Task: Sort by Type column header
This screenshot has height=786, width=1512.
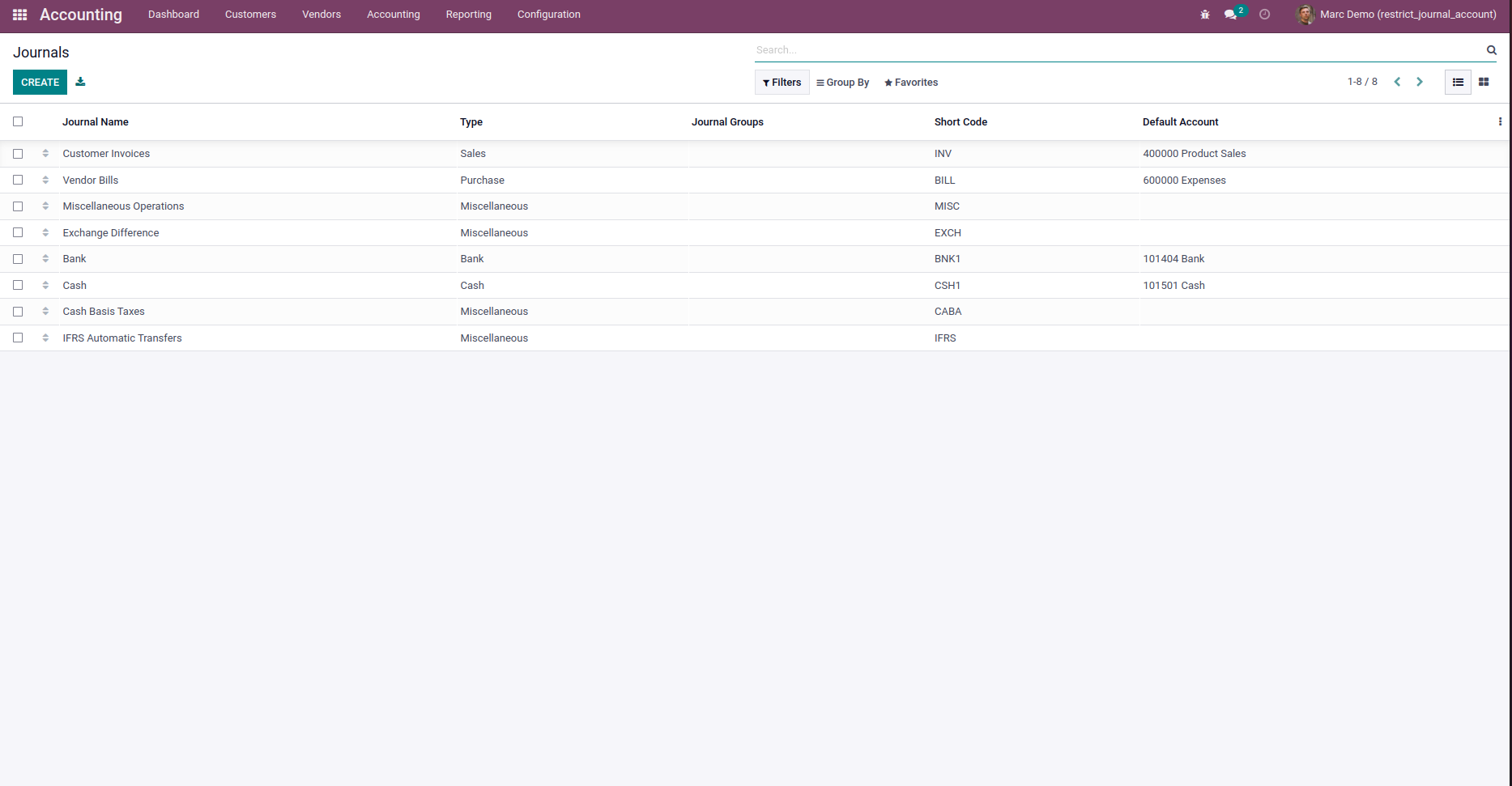Action: [471, 122]
